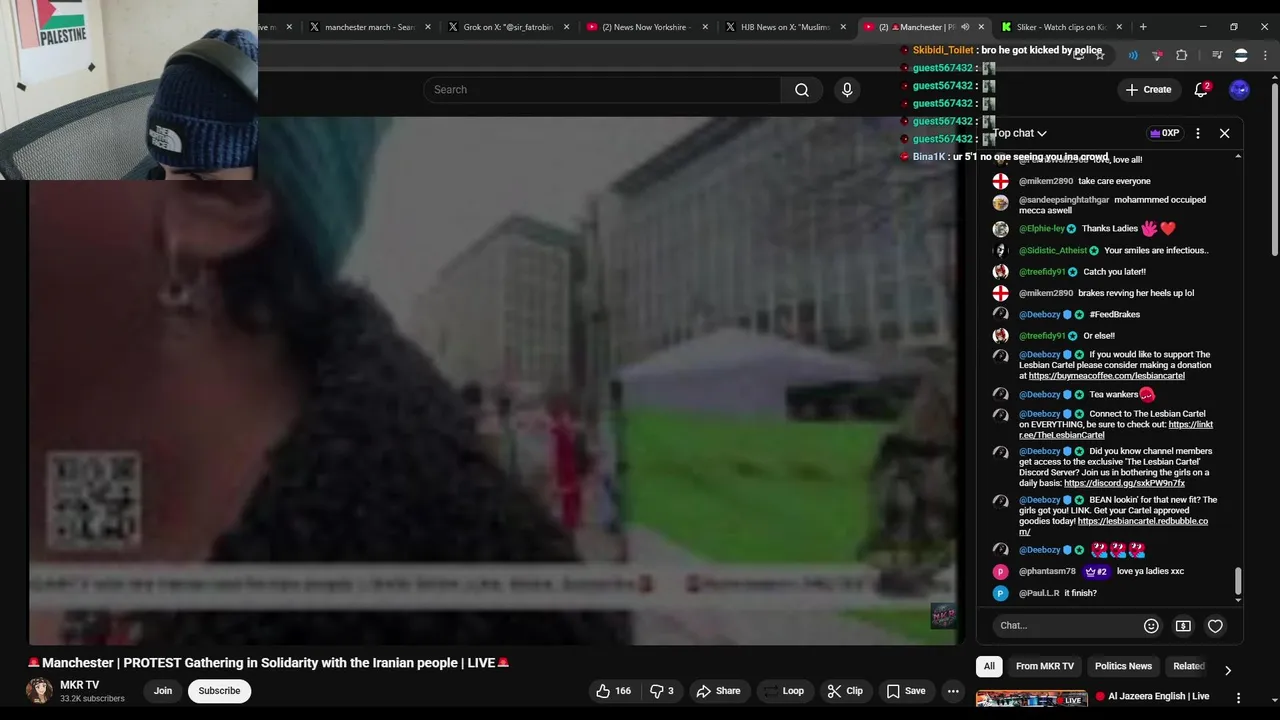
Task: Open the YouTube account avatar menu
Action: point(1239,90)
